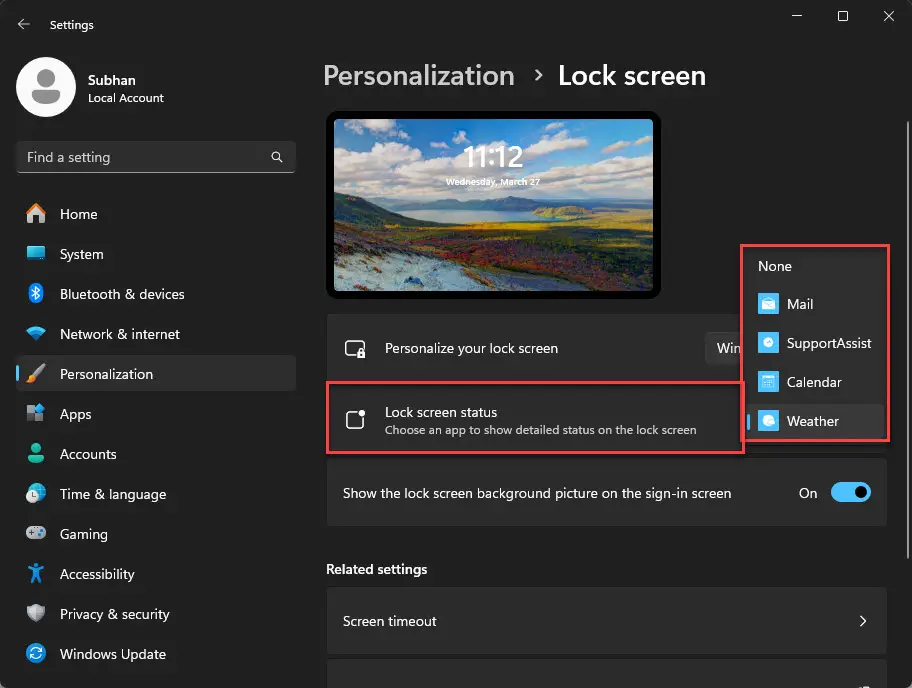Click the Privacy & security shield icon

coord(36,613)
